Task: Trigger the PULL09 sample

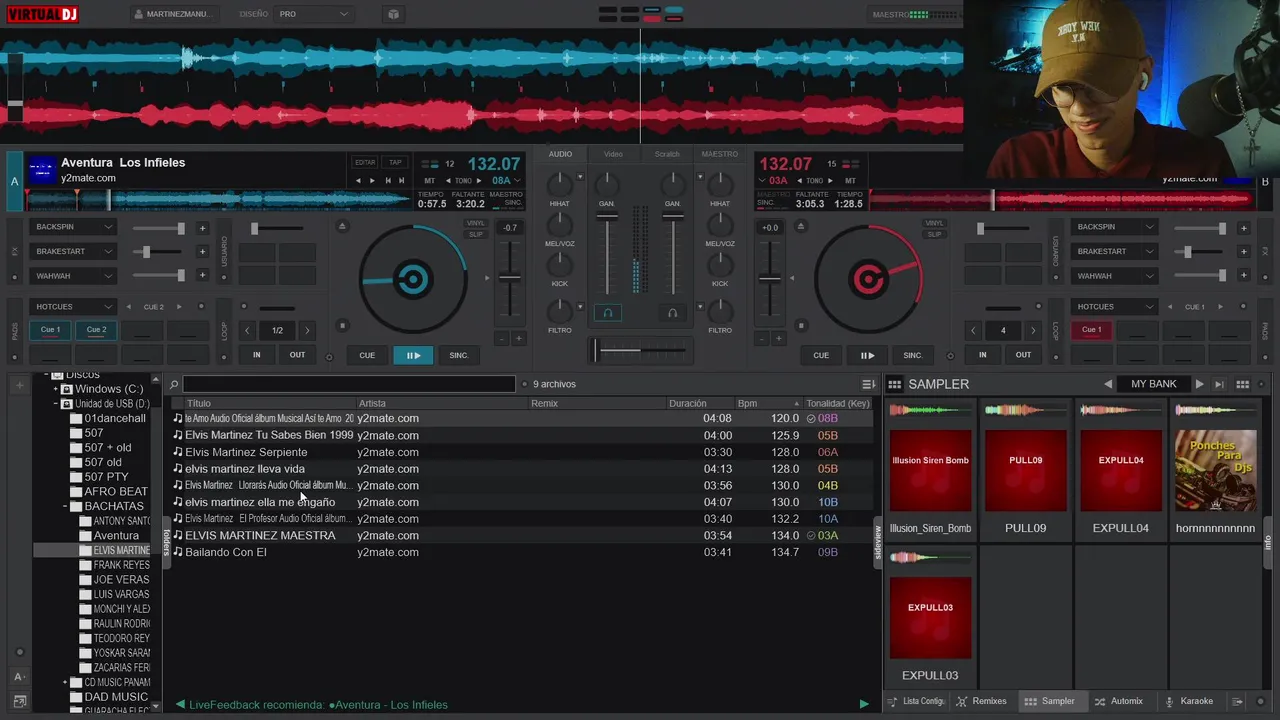Action: pos(1026,470)
